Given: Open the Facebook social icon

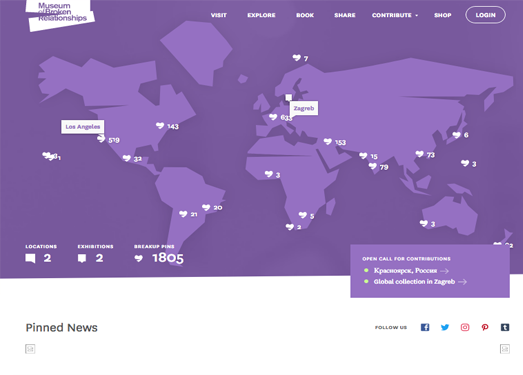Looking at the screenshot, I should coord(425,327).
